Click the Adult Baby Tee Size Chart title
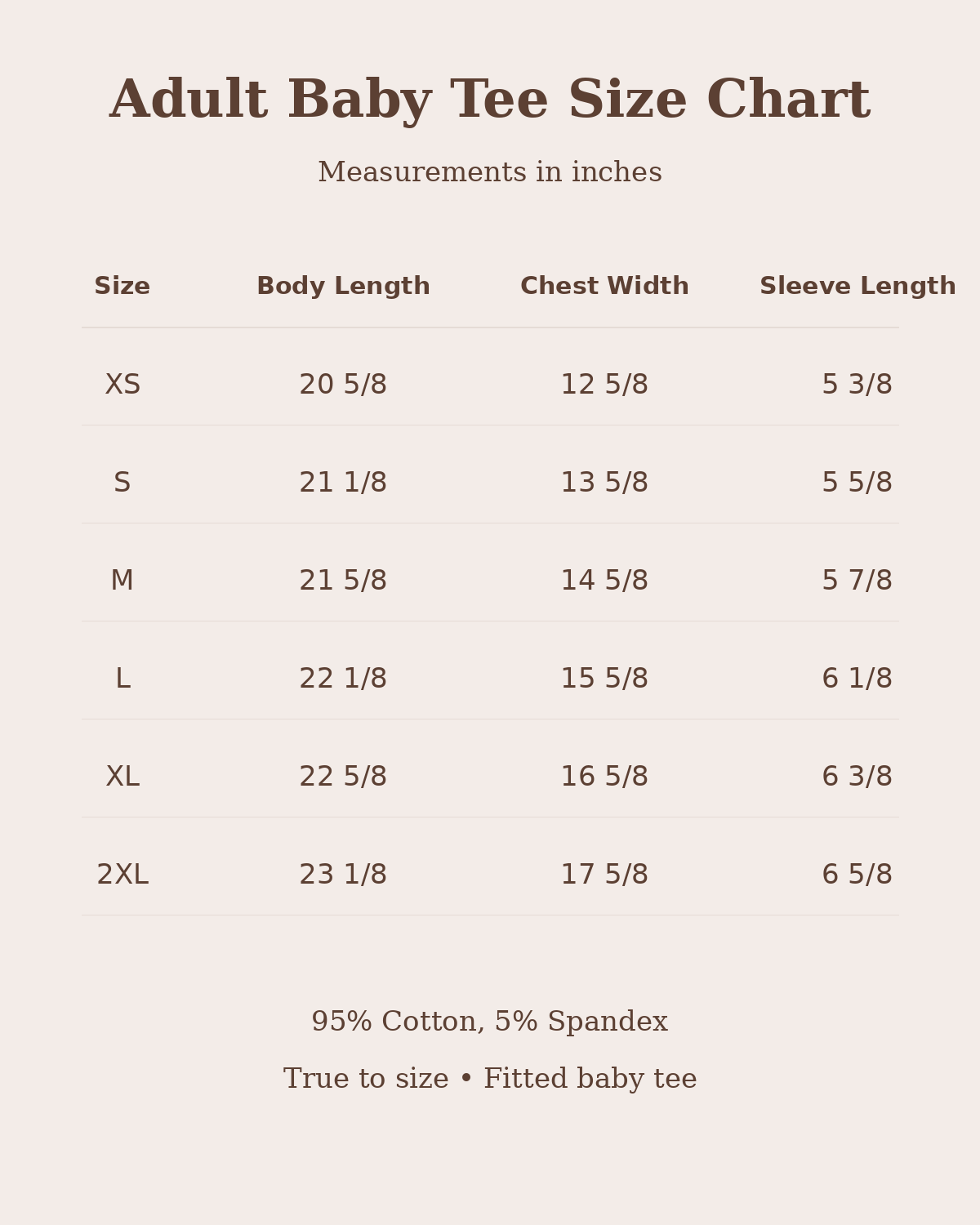The image size is (980, 1225). click(x=490, y=101)
